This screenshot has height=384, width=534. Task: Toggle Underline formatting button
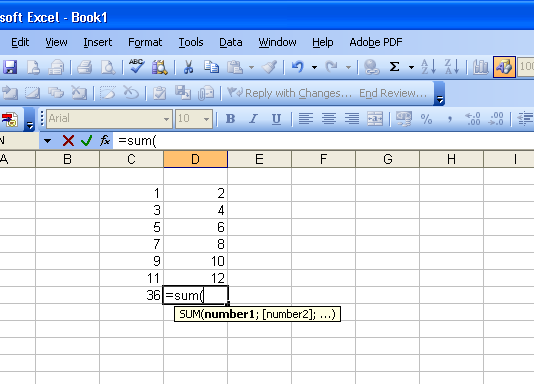[276, 119]
